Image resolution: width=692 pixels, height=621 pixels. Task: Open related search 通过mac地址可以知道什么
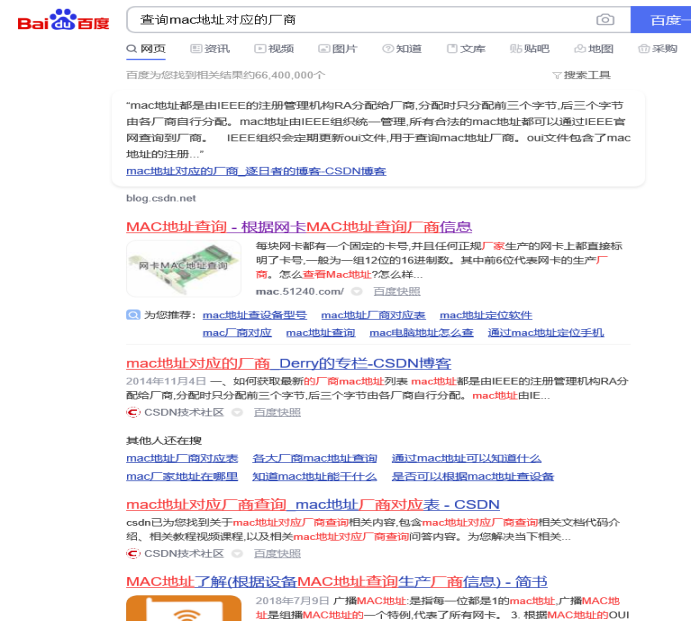tap(466, 458)
